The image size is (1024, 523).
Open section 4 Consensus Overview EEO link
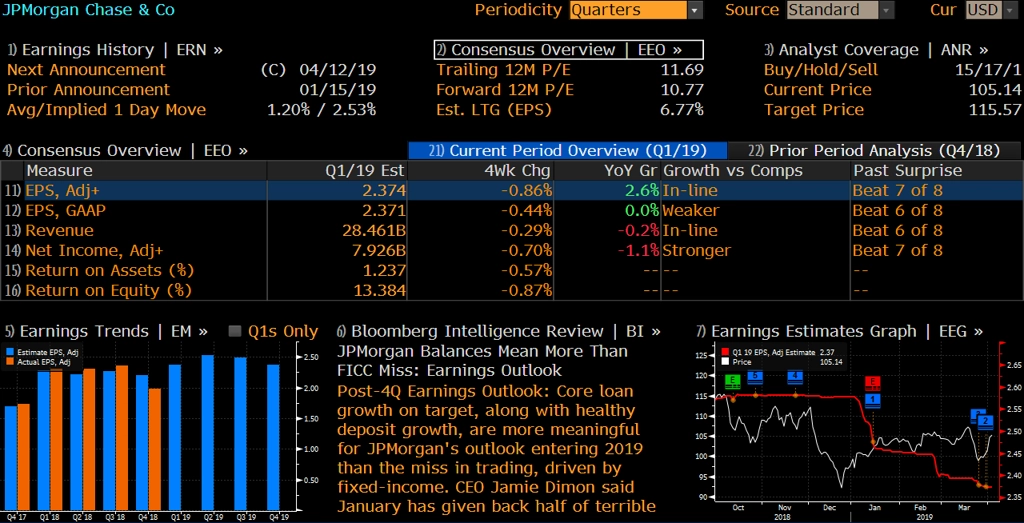125,151
